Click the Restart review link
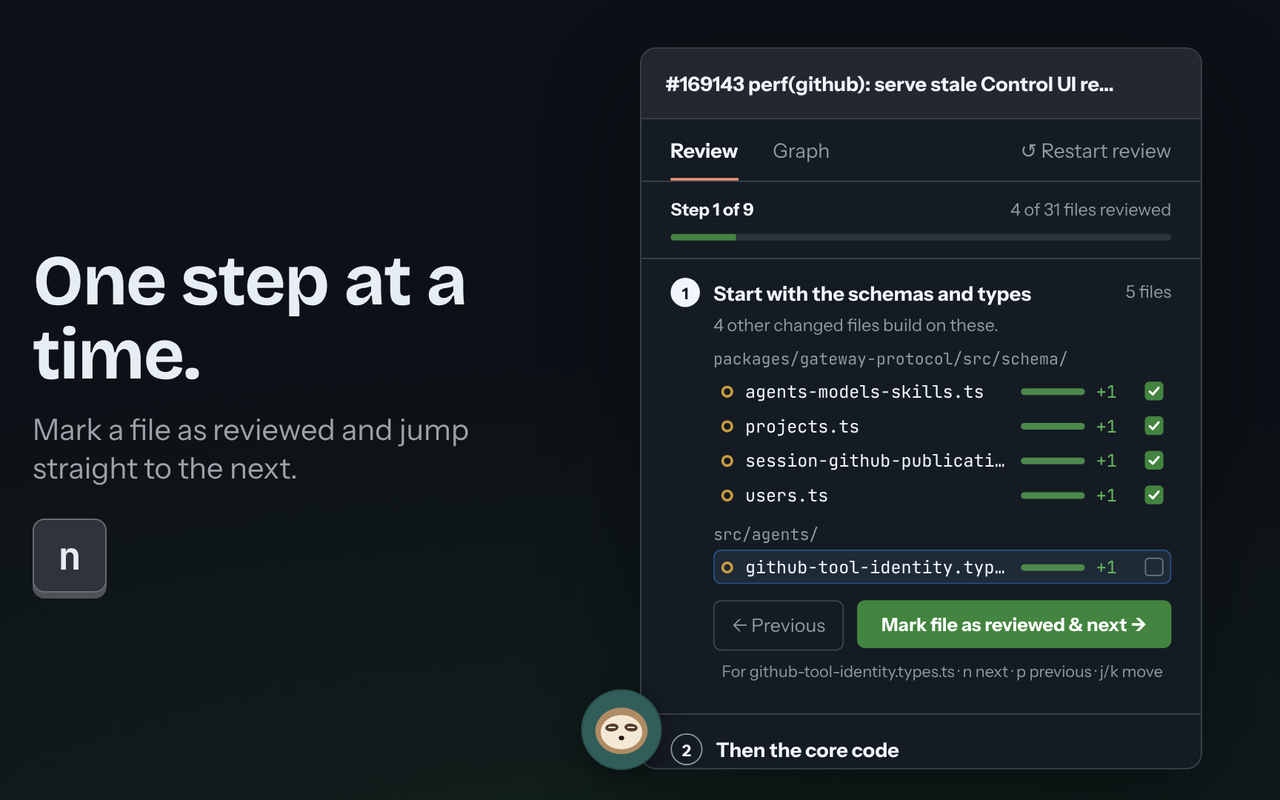Image resolution: width=1280 pixels, height=800 pixels. pyautogui.click(x=1095, y=151)
